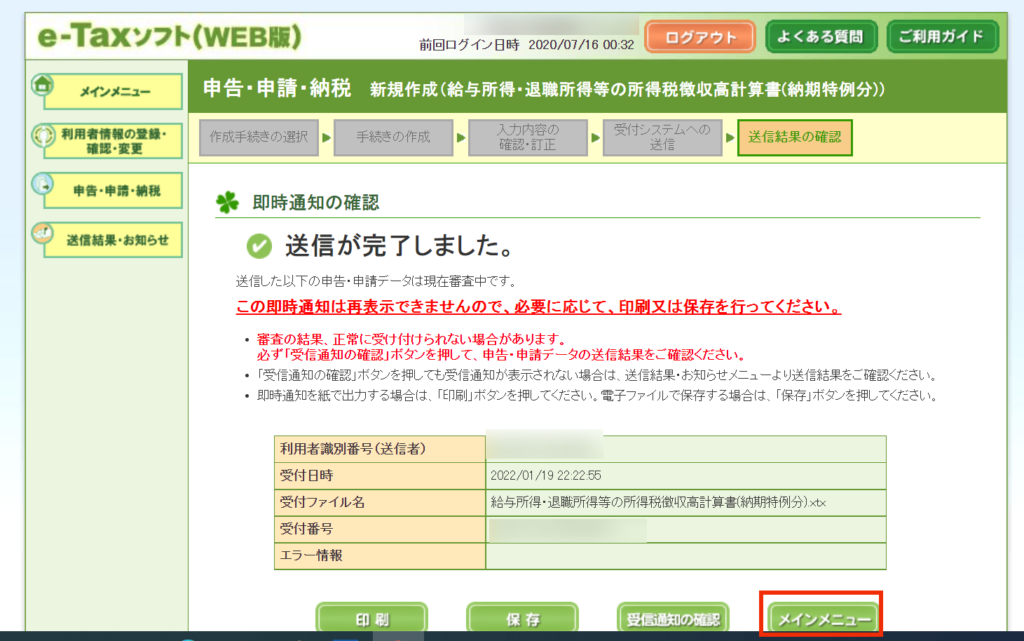Click the 利用者情報の登録・確認・変更 sidebar icon
1024x641 pixels.
coord(43,136)
